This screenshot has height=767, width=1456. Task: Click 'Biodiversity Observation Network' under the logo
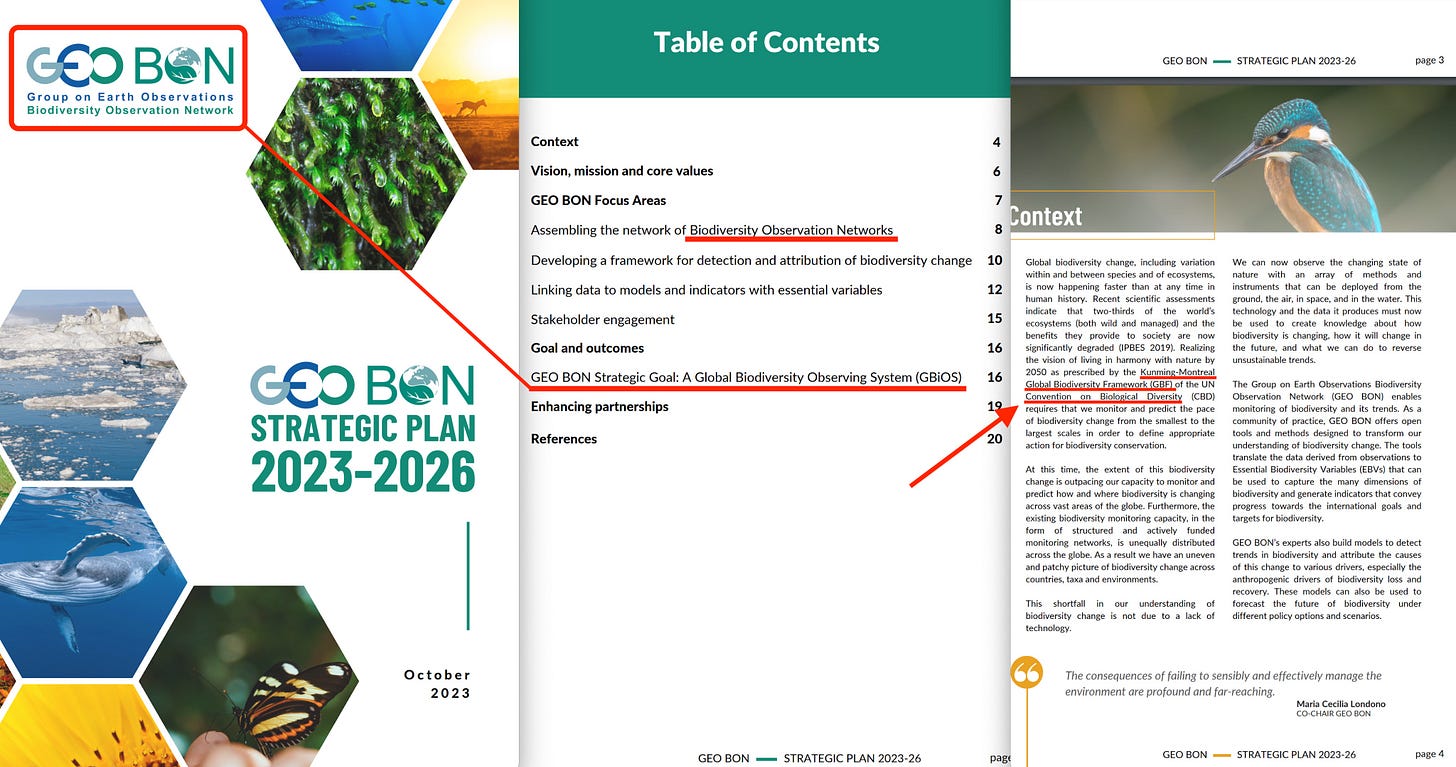pos(130,110)
